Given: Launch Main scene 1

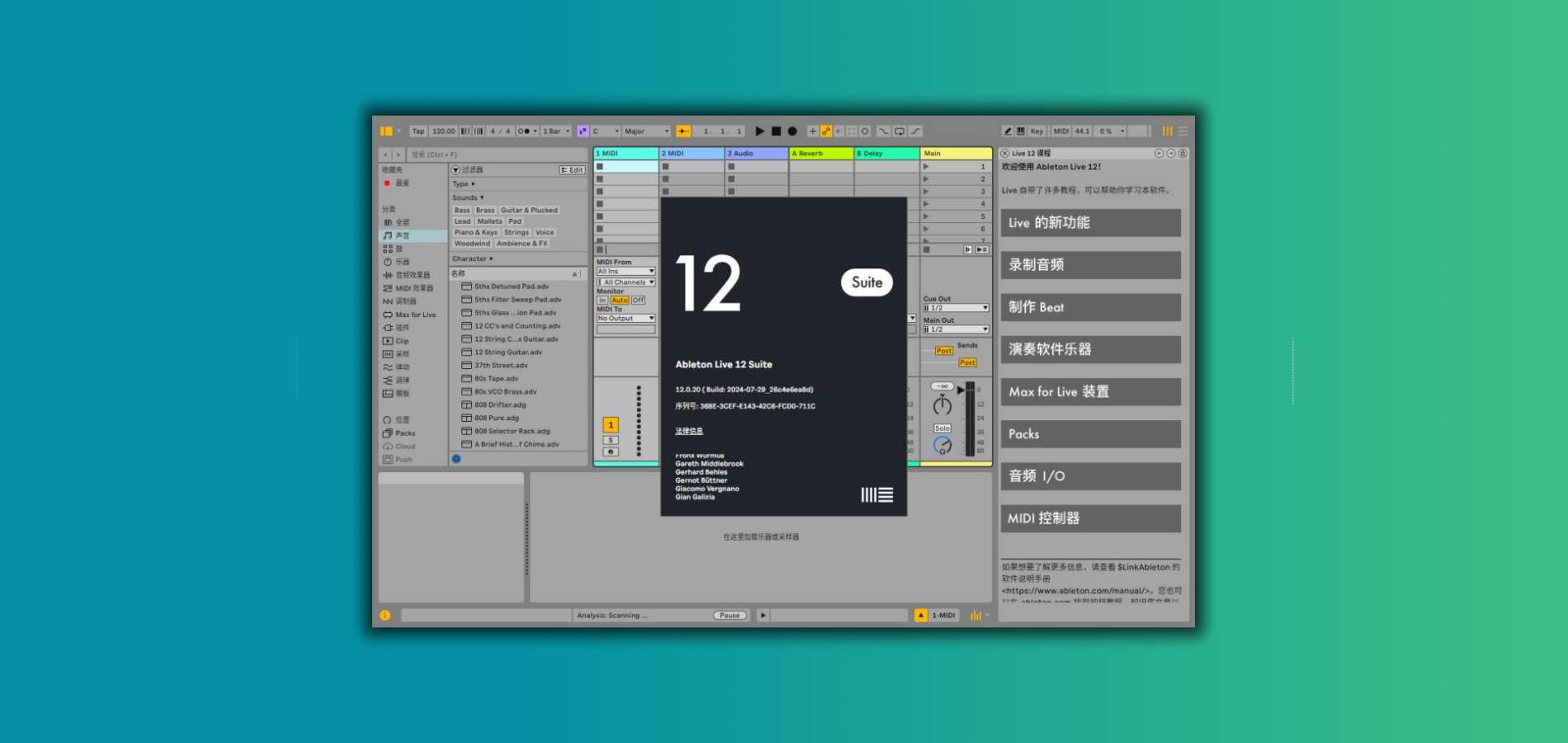Looking at the screenshot, I should pyautogui.click(x=926, y=167).
